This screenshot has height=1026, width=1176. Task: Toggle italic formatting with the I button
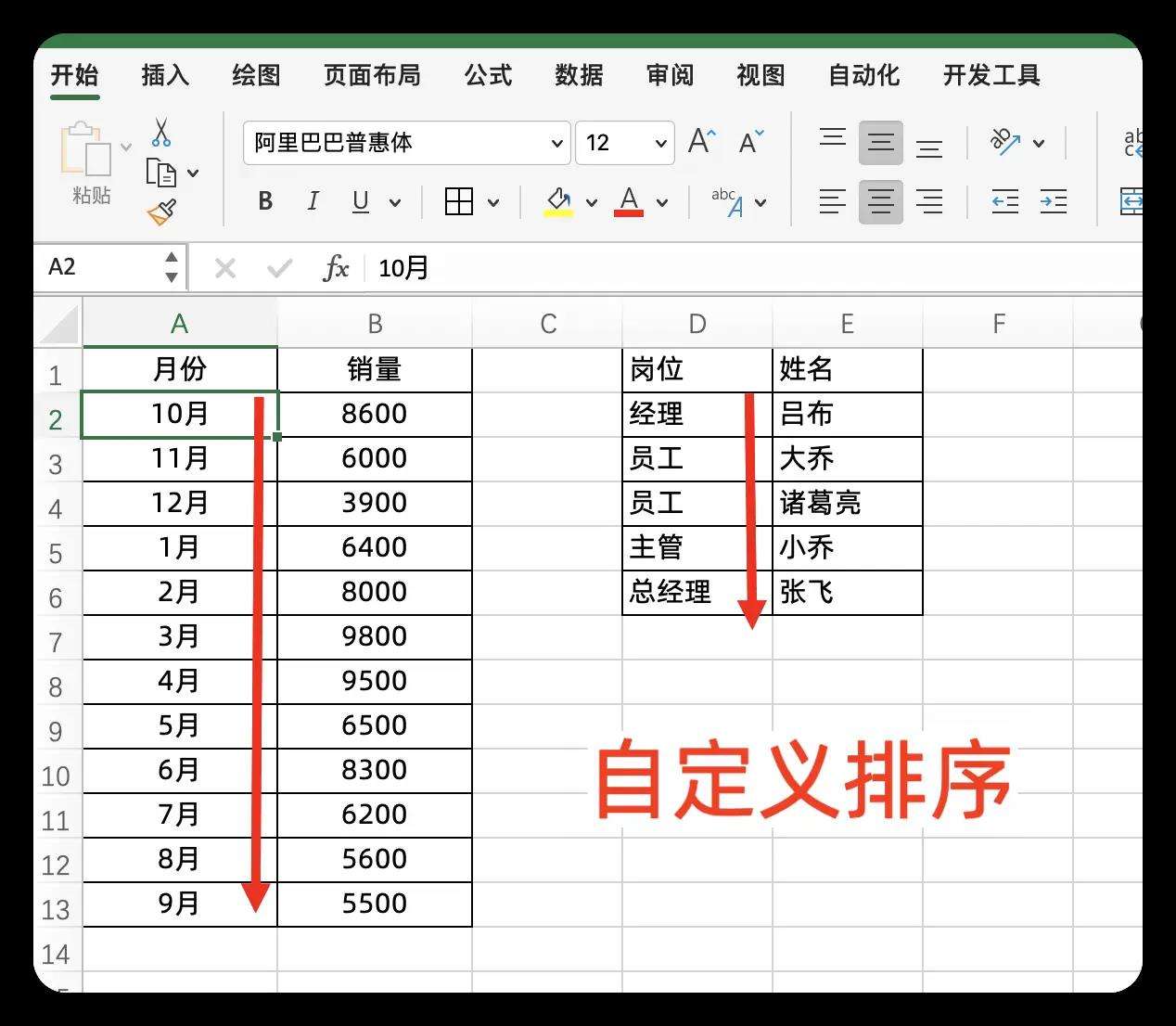(313, 201)
